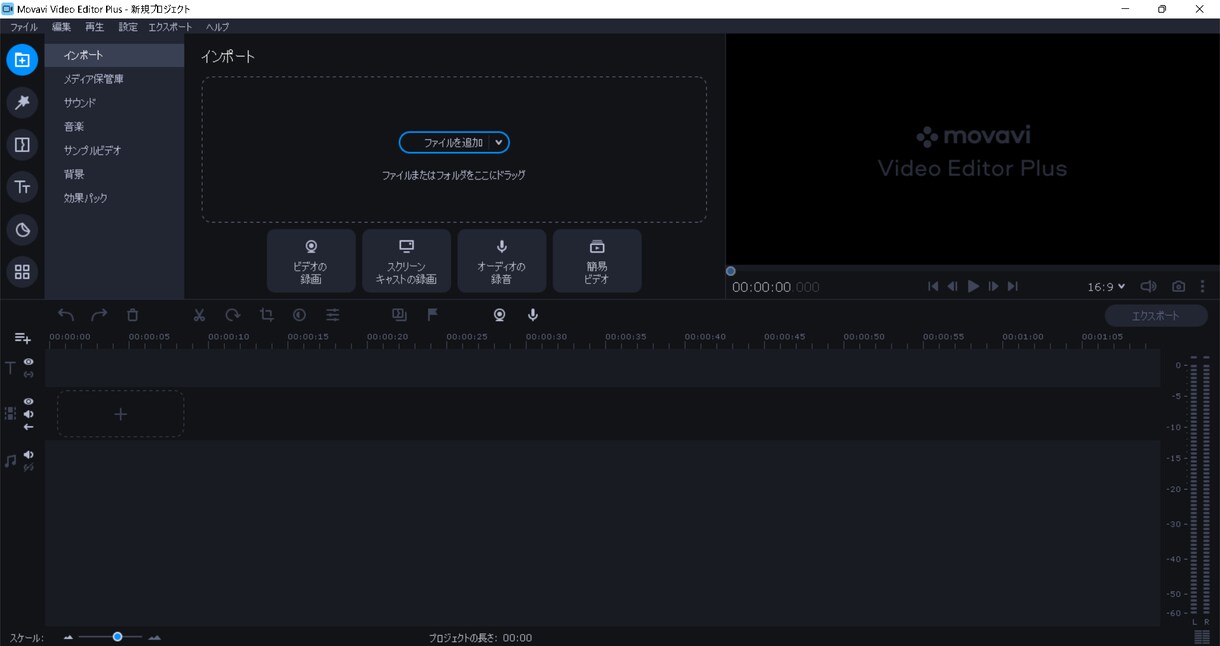Click the timeline scale slider handle

pos(117,637)
